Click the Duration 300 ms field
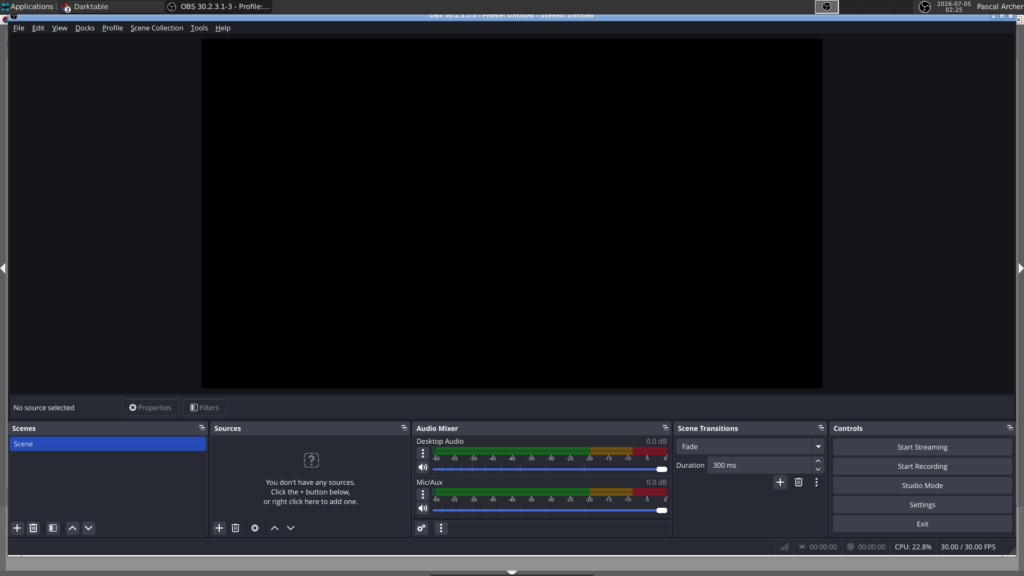Image resolution: width=1024 pixels, height=576 pixels. [760, 465]
